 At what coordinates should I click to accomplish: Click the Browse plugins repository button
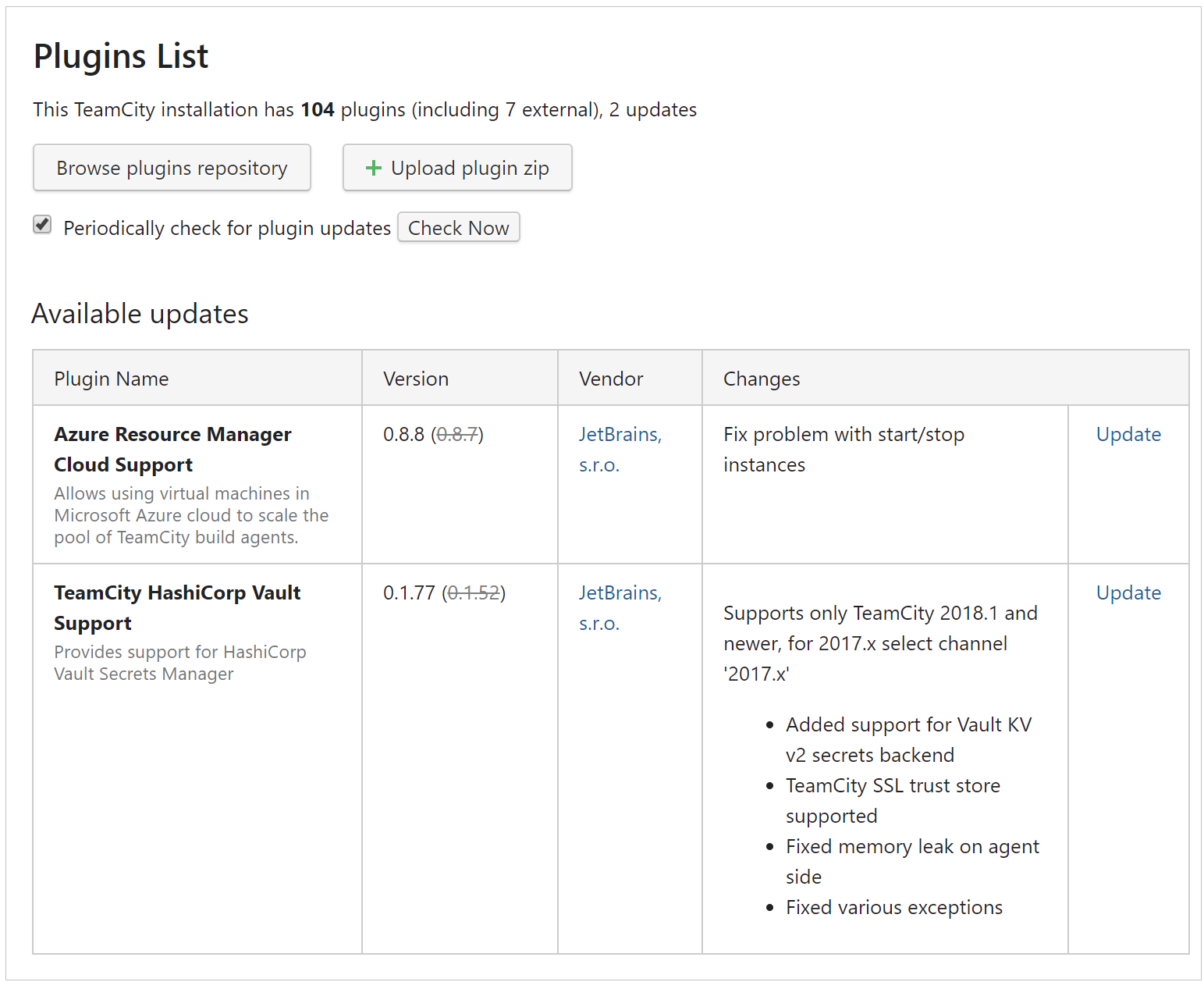pos(172,168)
